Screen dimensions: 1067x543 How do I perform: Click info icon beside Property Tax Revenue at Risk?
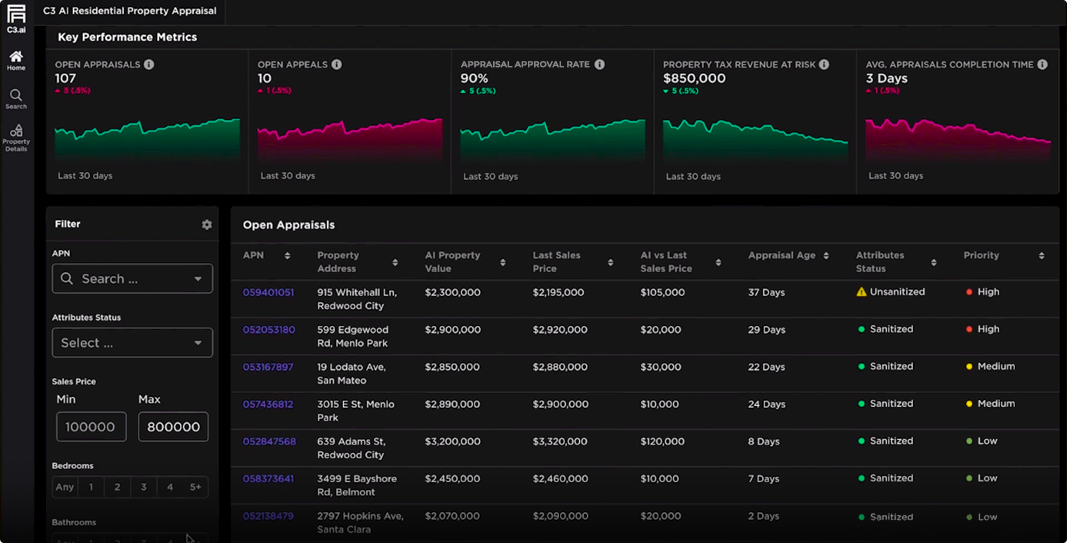824,65
